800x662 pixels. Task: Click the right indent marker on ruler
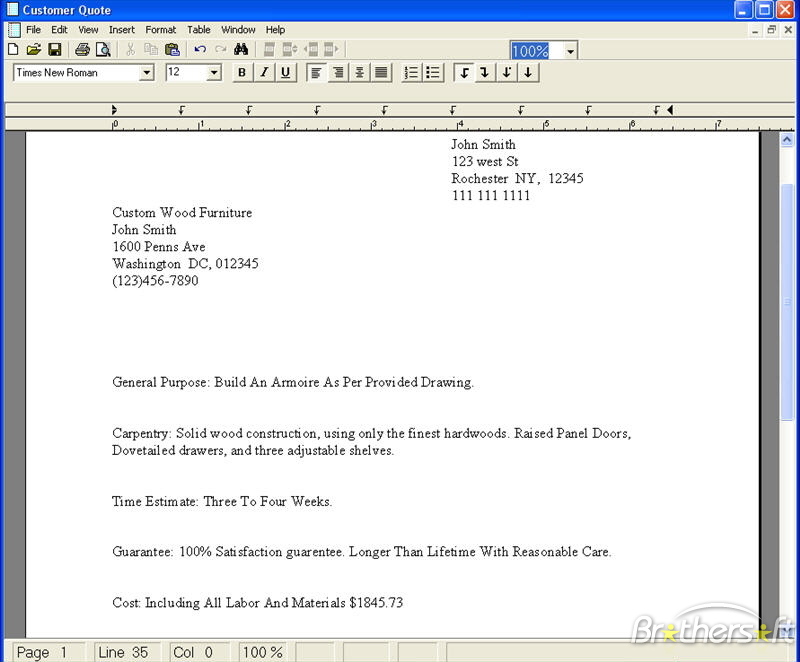[670, 110]
